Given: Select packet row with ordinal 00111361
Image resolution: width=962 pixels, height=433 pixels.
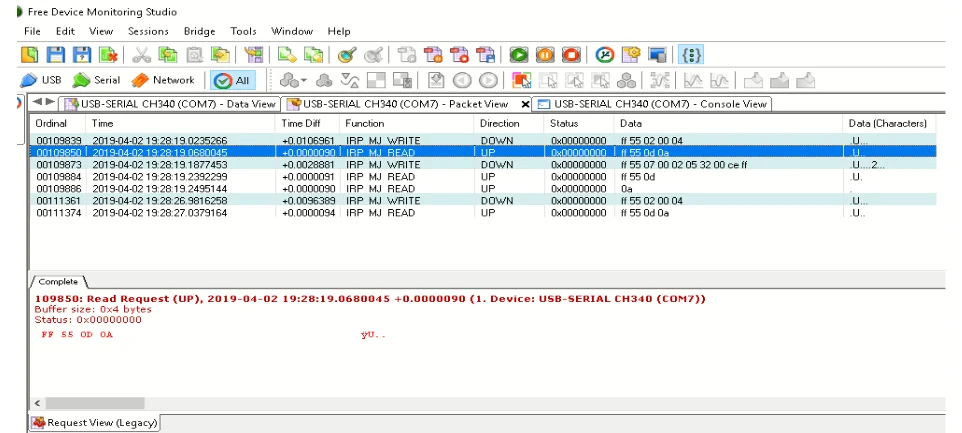Looking at the screenshot, I should coord(483,201).
